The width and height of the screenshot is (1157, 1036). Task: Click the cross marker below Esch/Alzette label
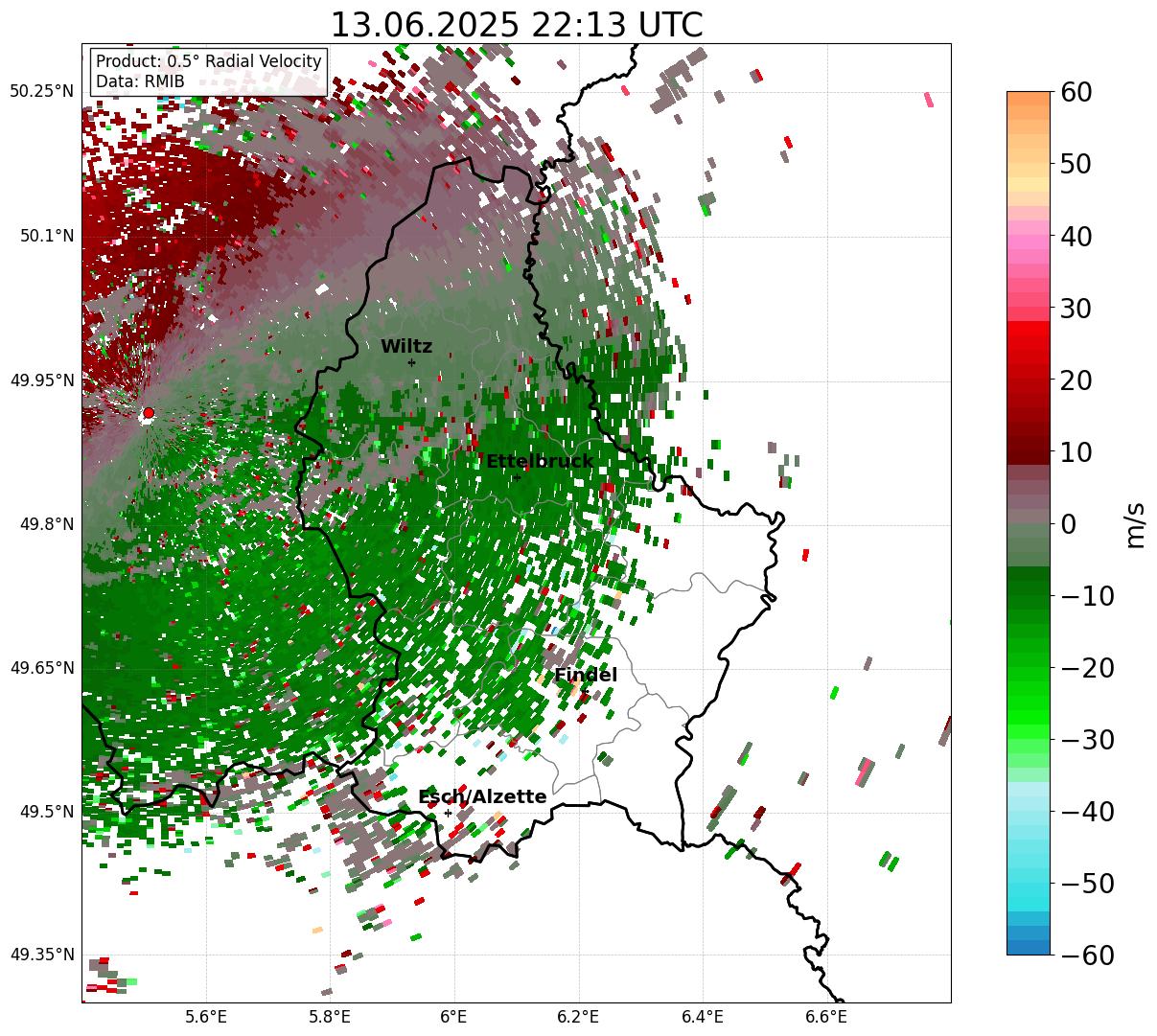pos(448,813)
